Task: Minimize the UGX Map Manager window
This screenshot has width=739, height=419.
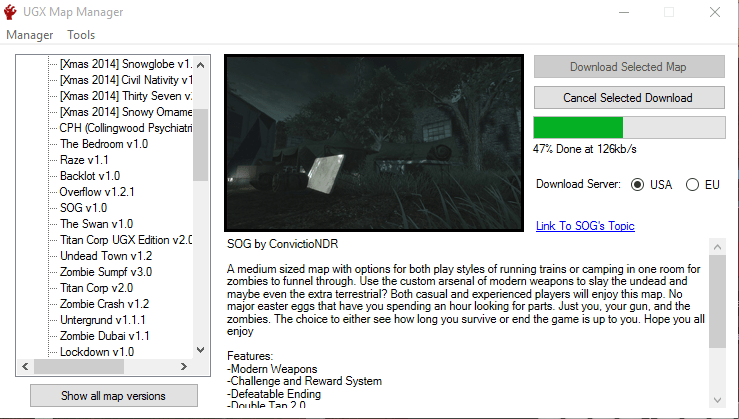Action: (x=624, y=12)
